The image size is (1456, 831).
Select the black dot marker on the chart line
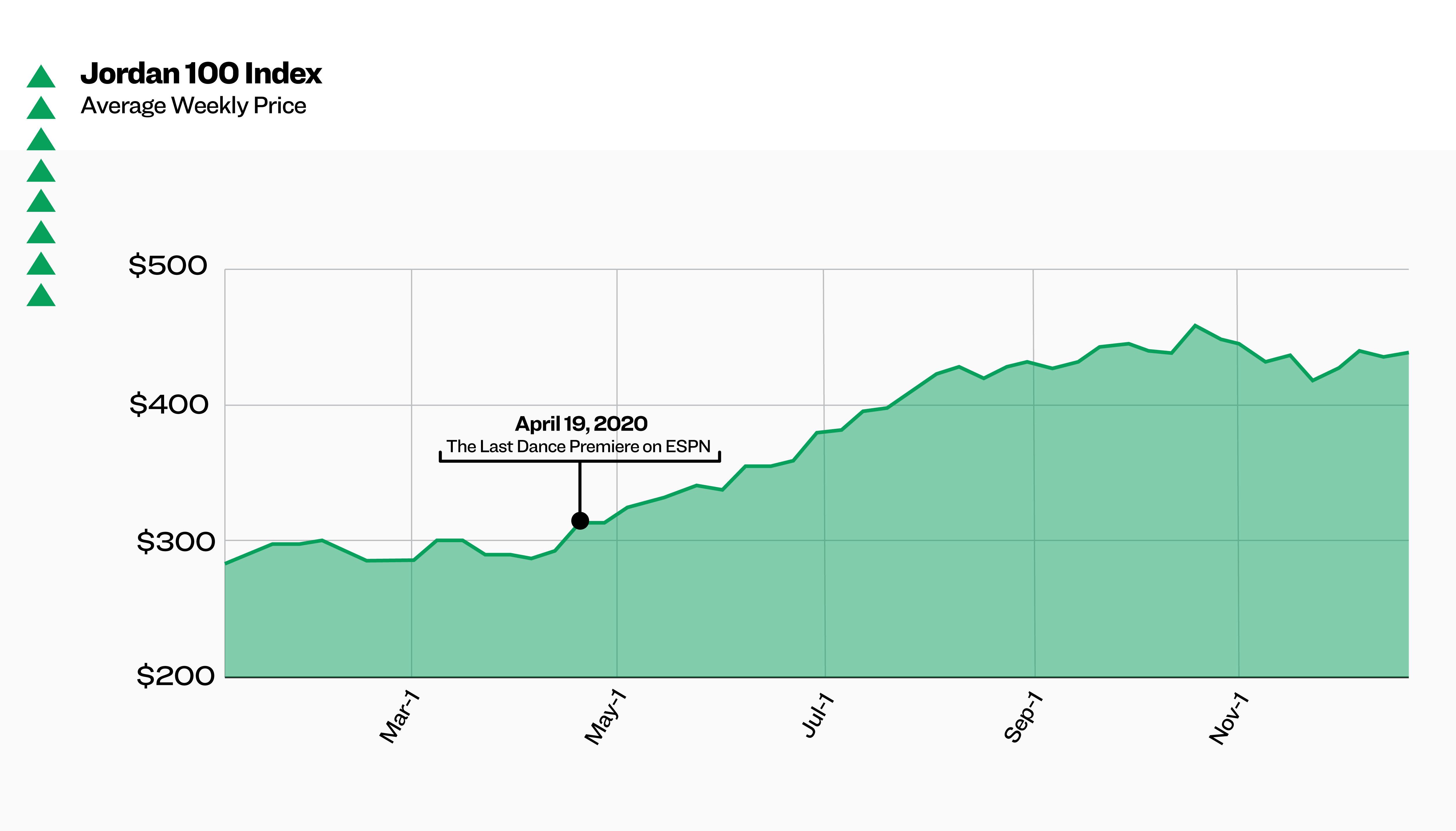[580, 520]
